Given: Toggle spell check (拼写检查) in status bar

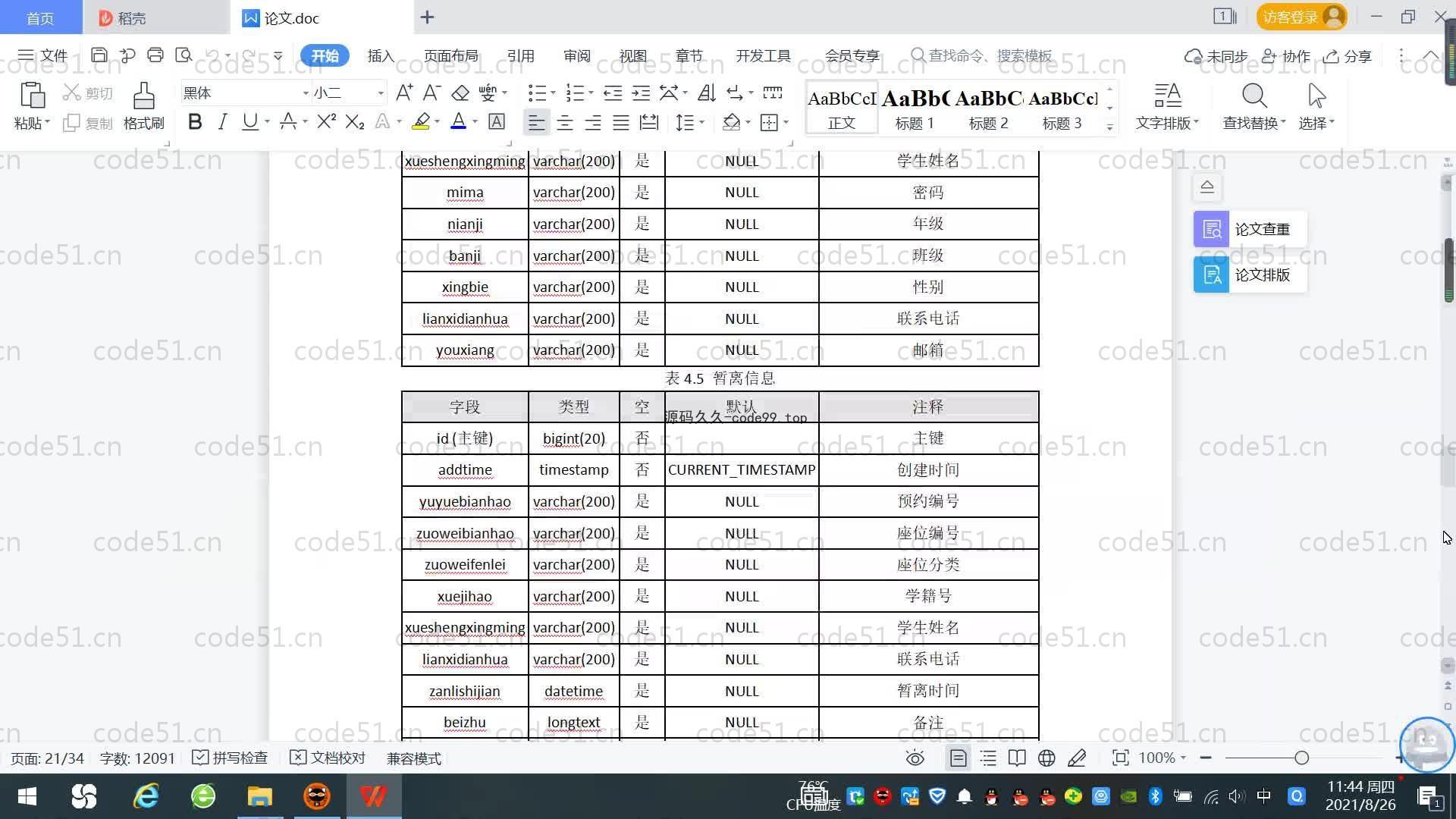Looking at the screenshot, I should click(231, 758).
